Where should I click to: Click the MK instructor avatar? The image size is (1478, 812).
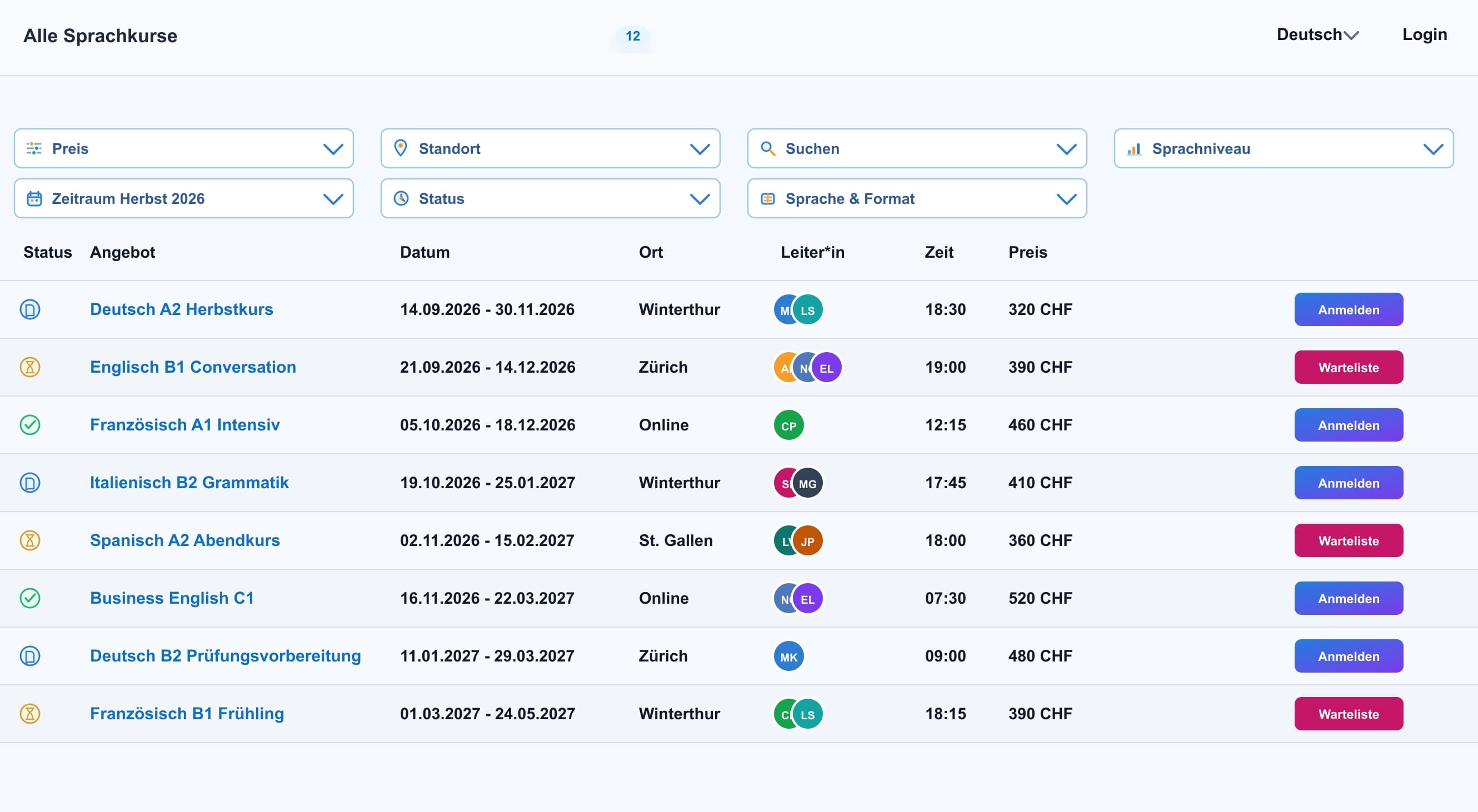[x=789, y=656]
